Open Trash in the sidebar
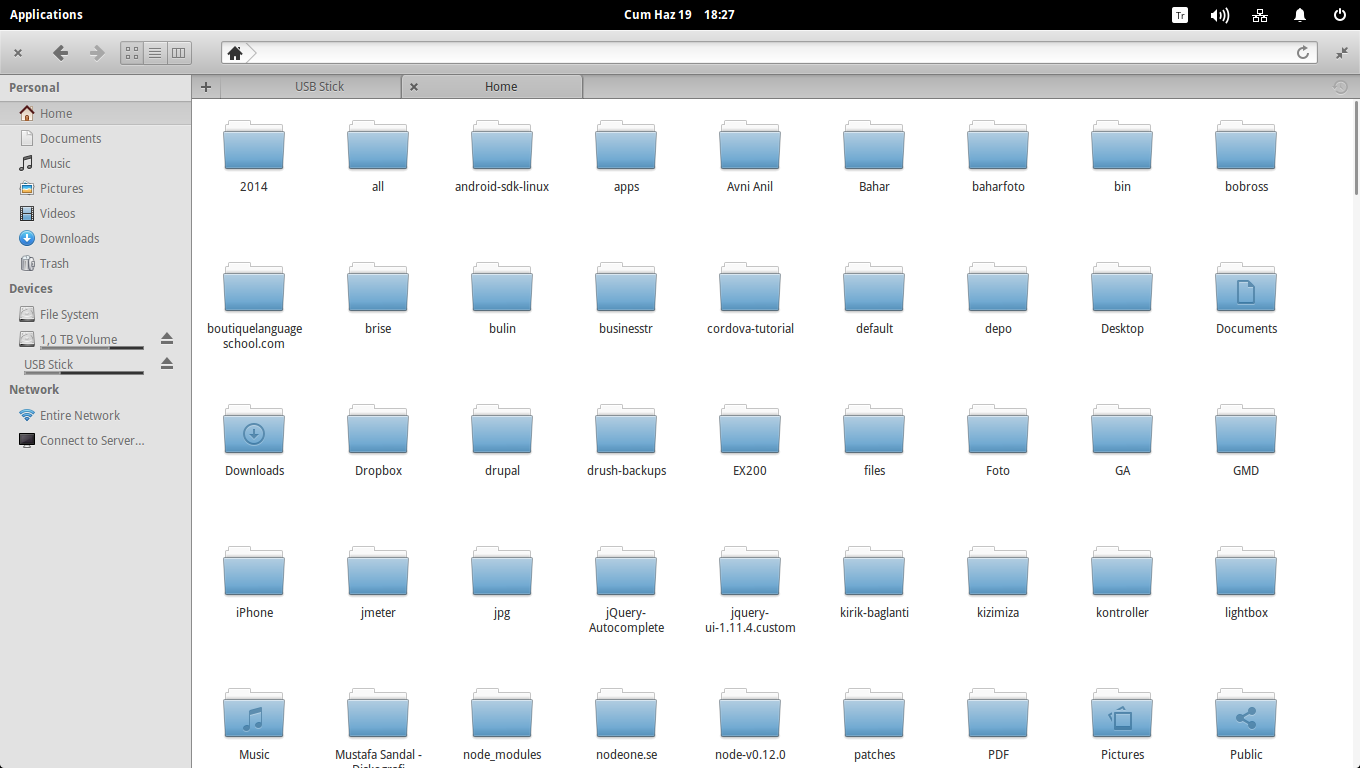Viewport: 1360px width, 768px height. tap(95, 263)
